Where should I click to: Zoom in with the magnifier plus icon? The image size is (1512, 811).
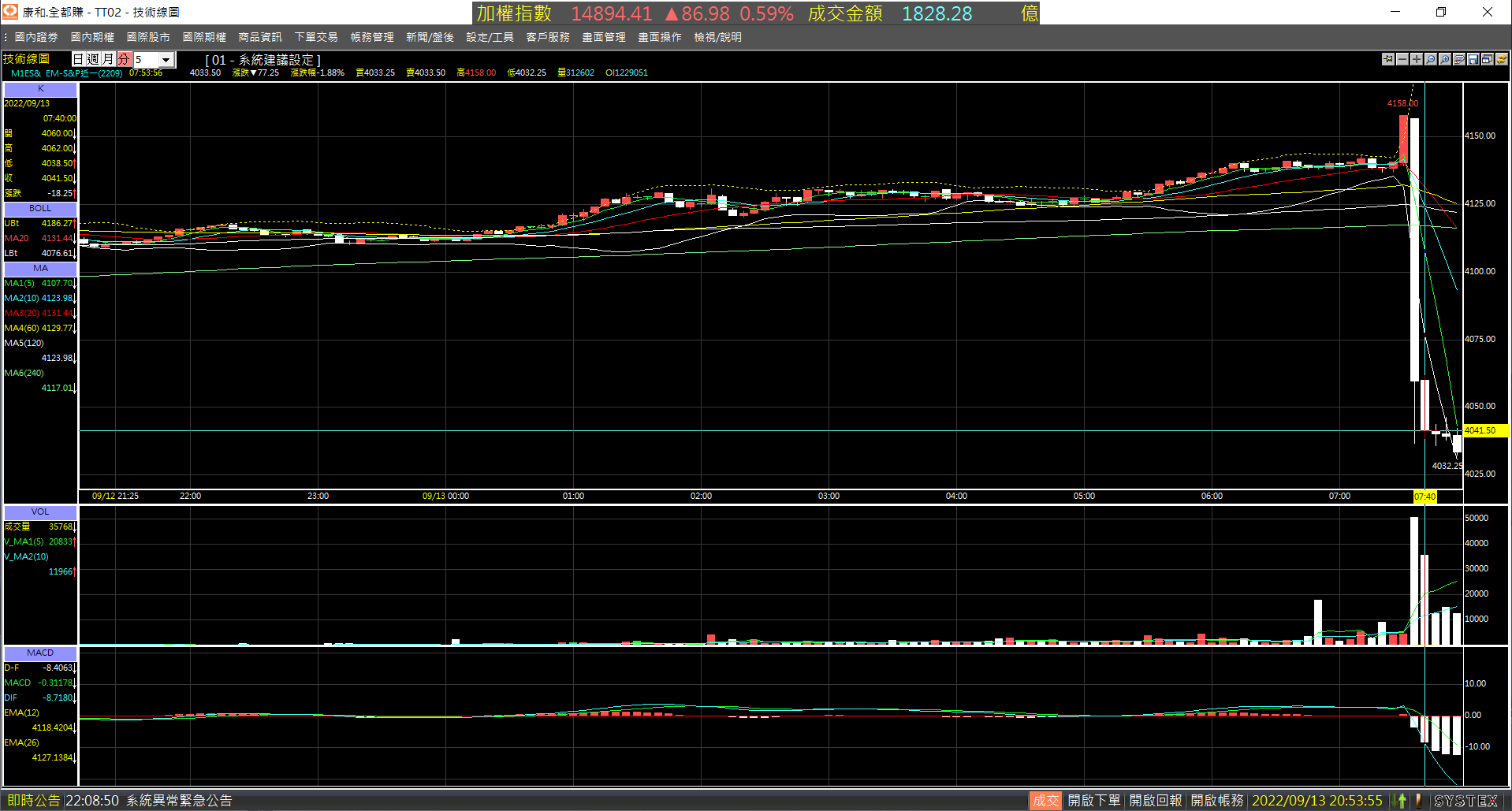[x=1445, y=59]
